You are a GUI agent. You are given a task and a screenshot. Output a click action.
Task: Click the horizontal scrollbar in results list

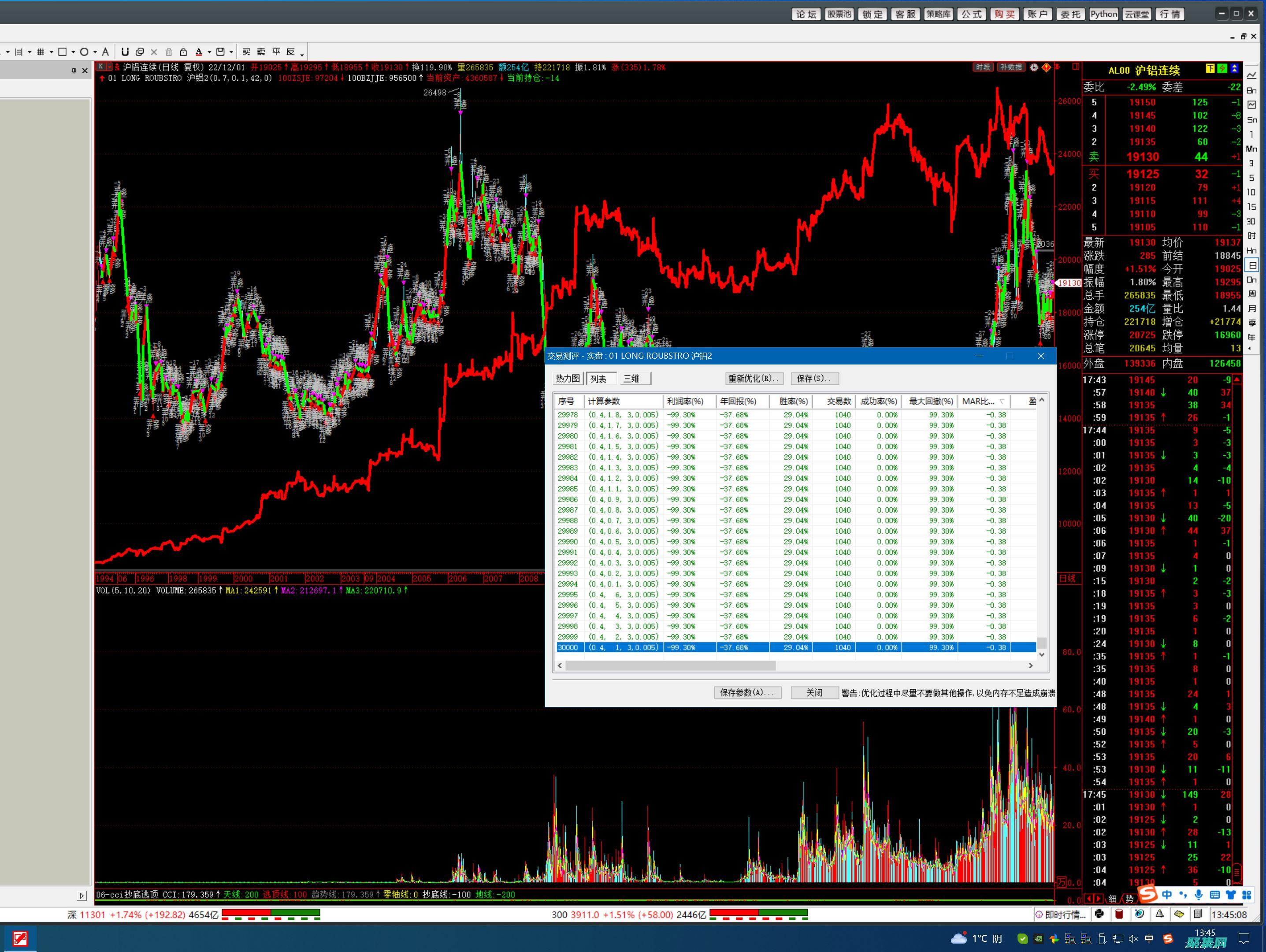click(x=670, y=666)
